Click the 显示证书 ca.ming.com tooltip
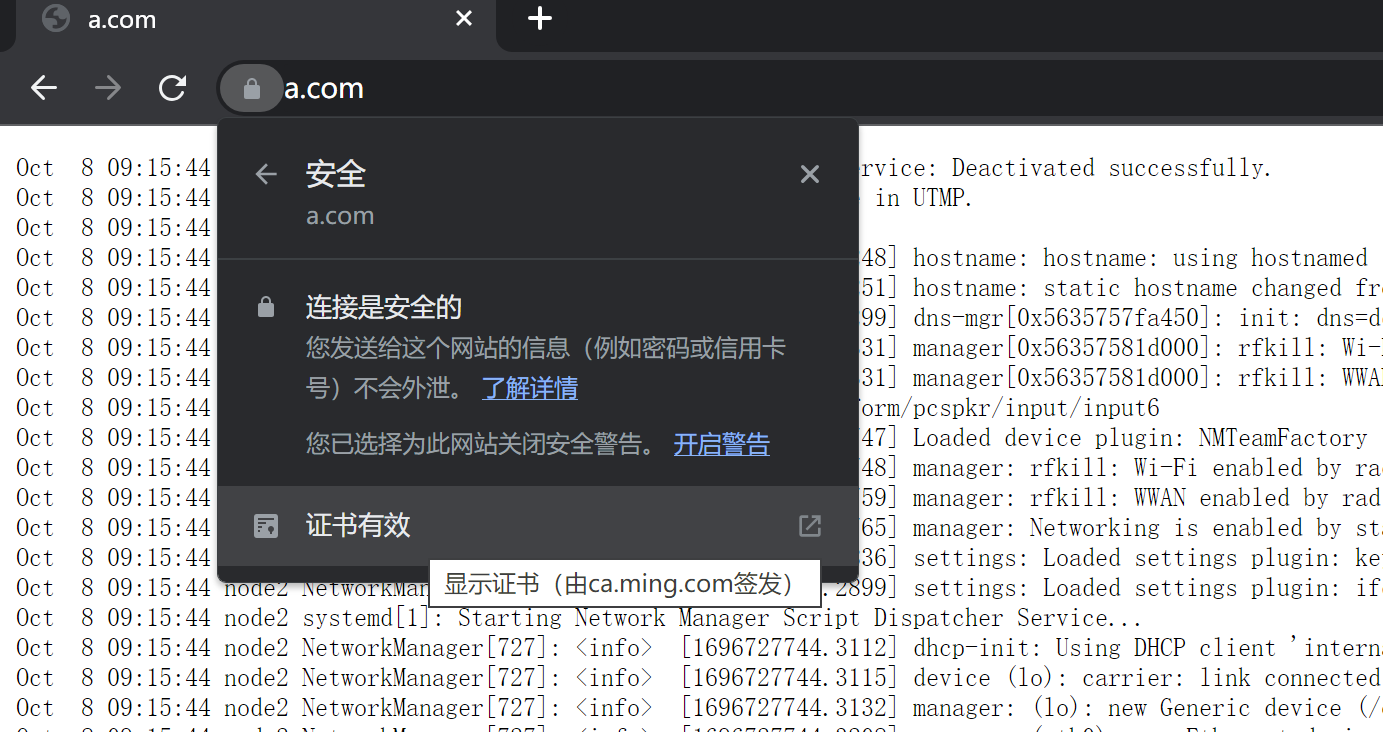The height and width of the screenshot is (732, 1383). tap(623, 583)
